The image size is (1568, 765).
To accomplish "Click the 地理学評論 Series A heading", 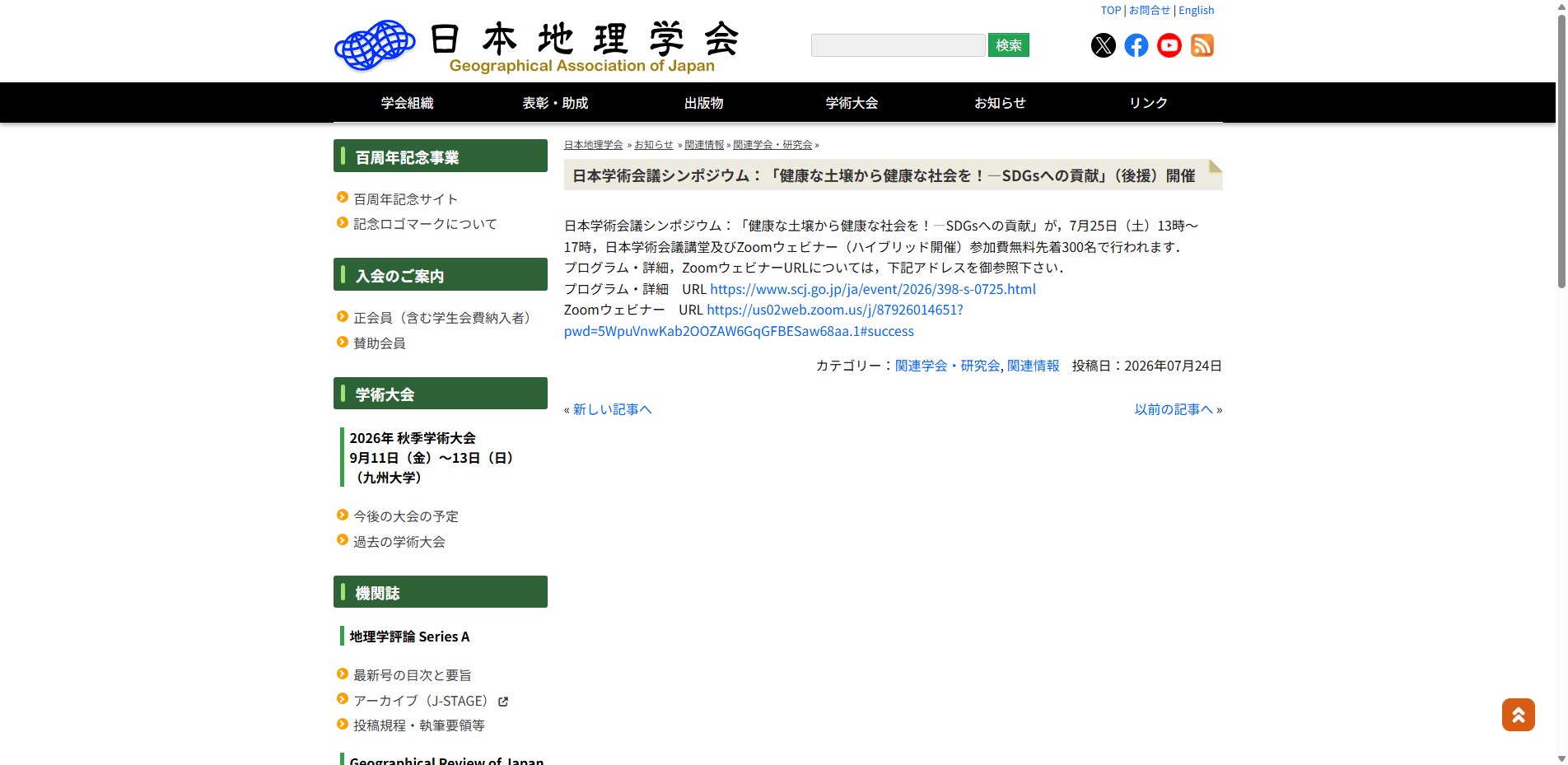I will point(409,637).
